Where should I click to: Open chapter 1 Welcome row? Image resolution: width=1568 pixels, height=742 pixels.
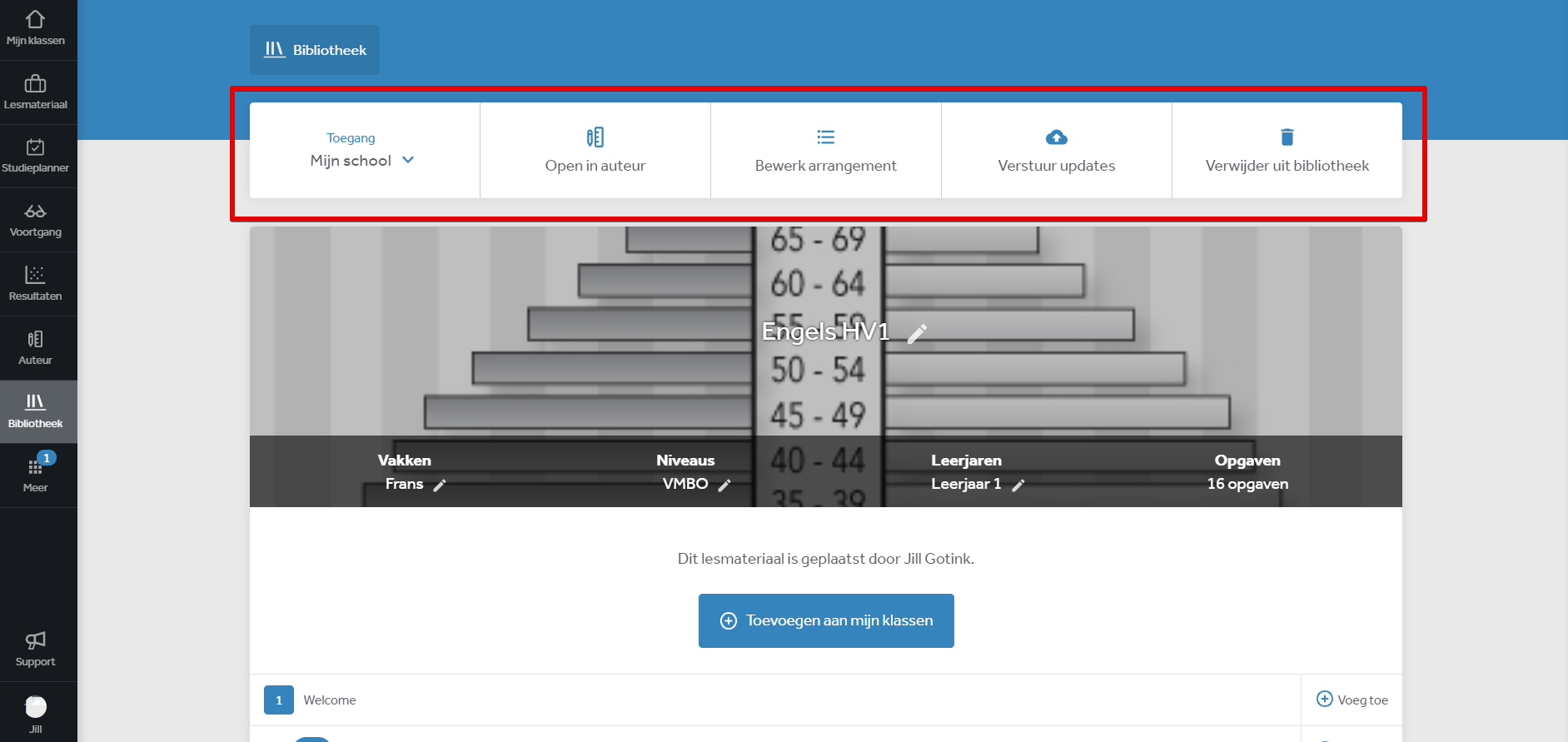point(775,700)
